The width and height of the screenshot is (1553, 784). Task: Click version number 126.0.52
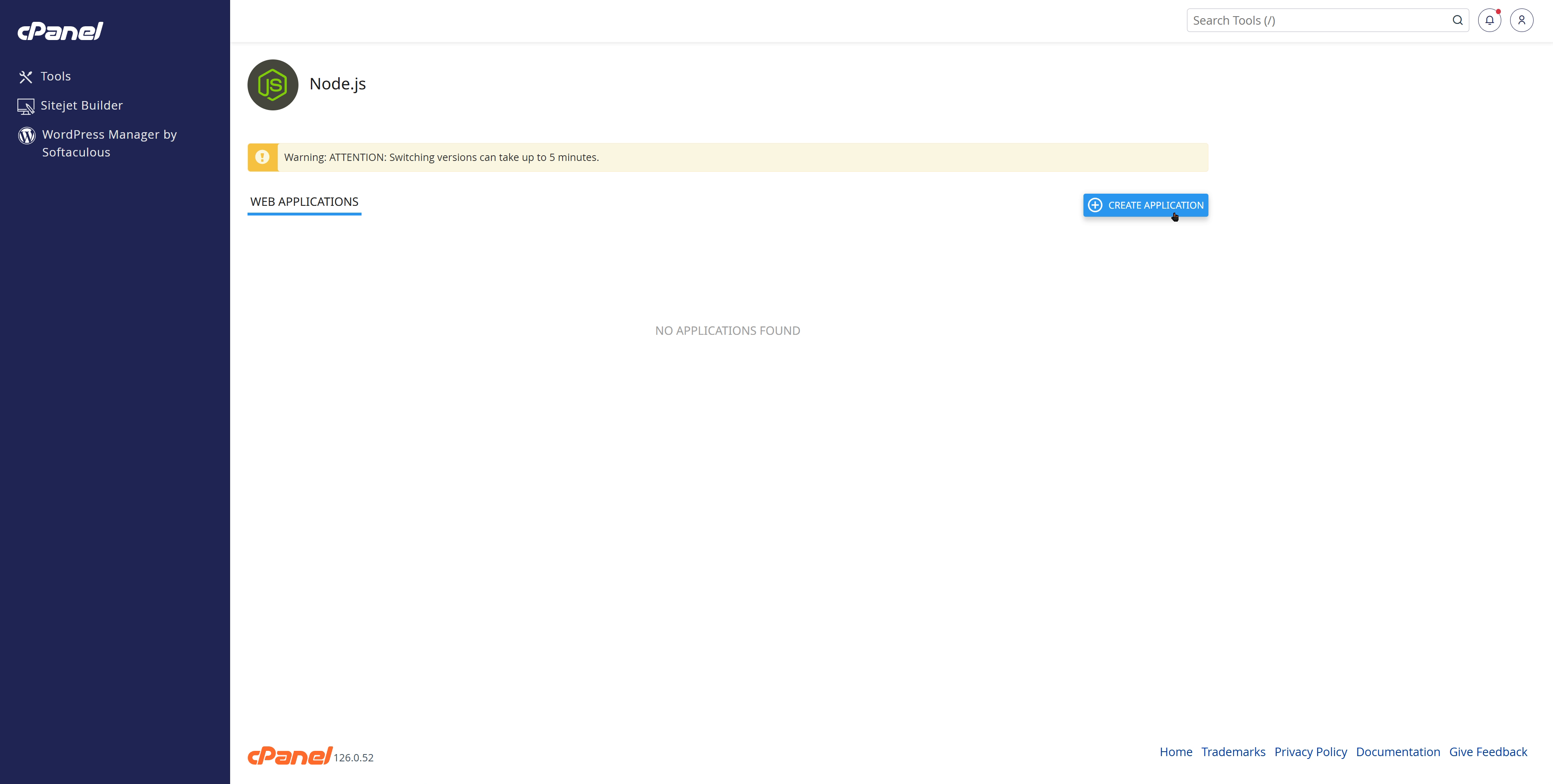(353, 758)
